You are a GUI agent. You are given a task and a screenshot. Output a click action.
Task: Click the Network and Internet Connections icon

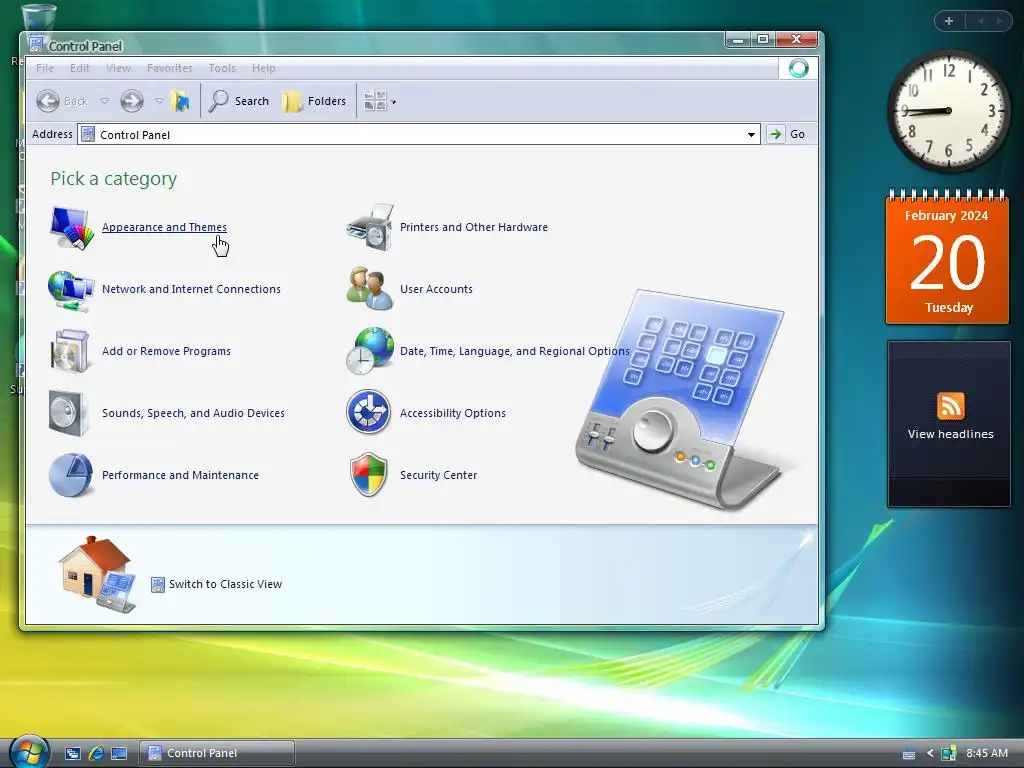tap(71, 289)
